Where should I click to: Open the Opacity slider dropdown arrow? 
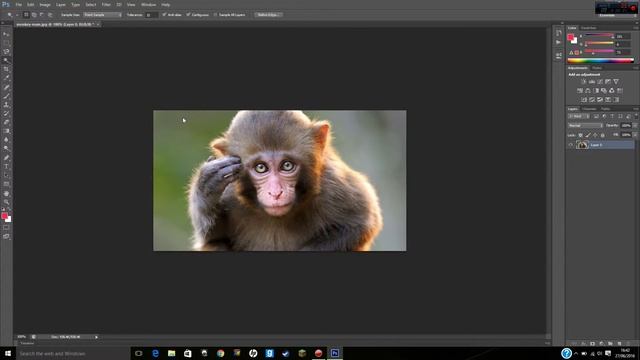click(635, 126)
